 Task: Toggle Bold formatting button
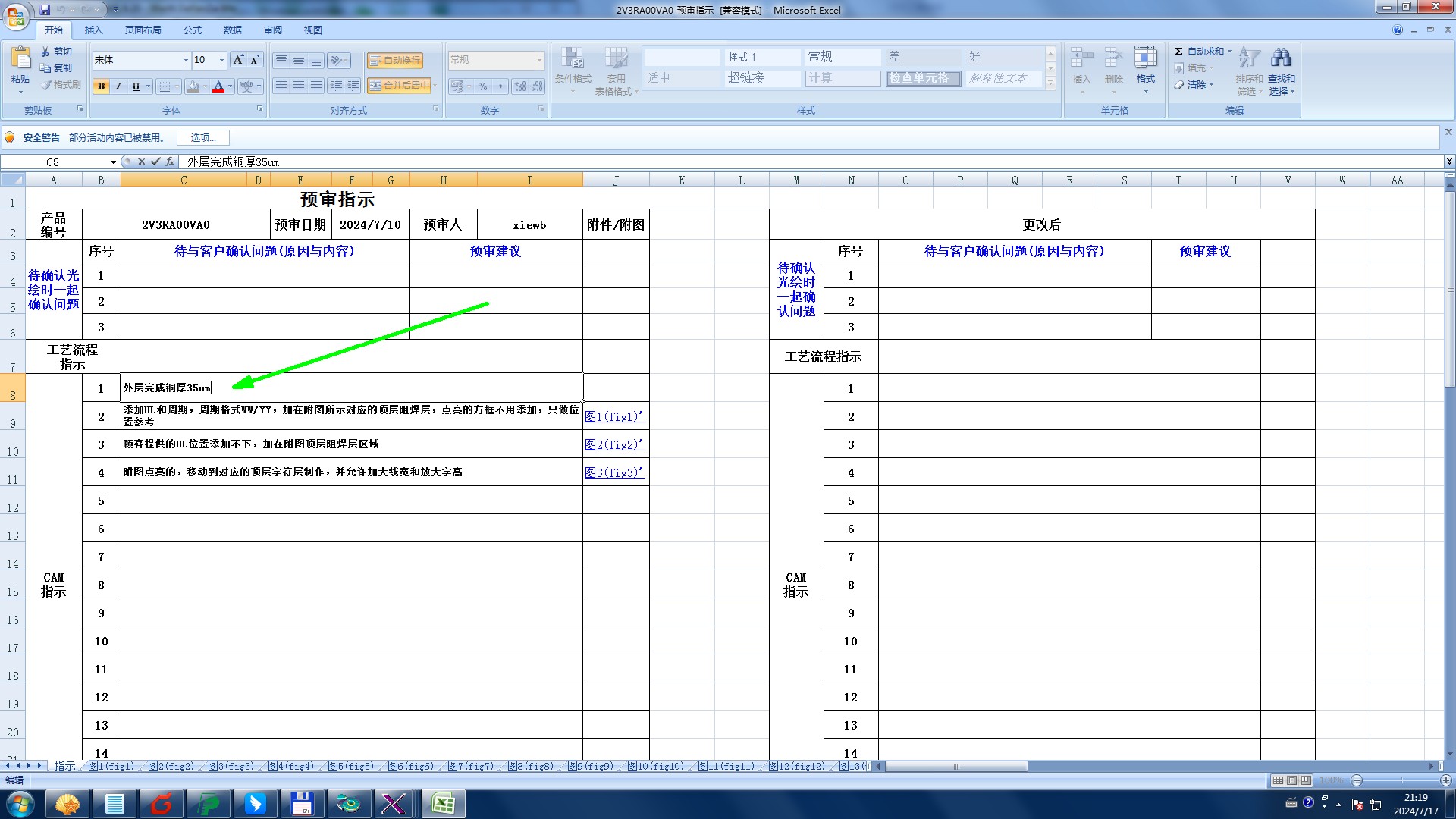pyautogui.click(x=101, y=86)
